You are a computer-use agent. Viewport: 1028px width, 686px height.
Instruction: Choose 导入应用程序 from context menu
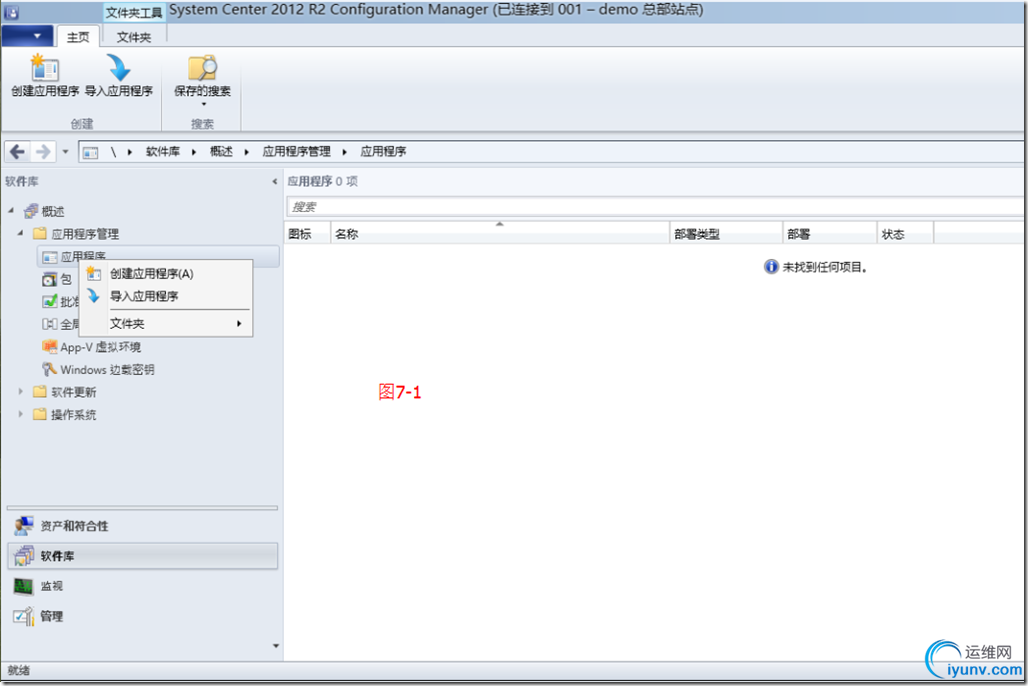point(167,296)
